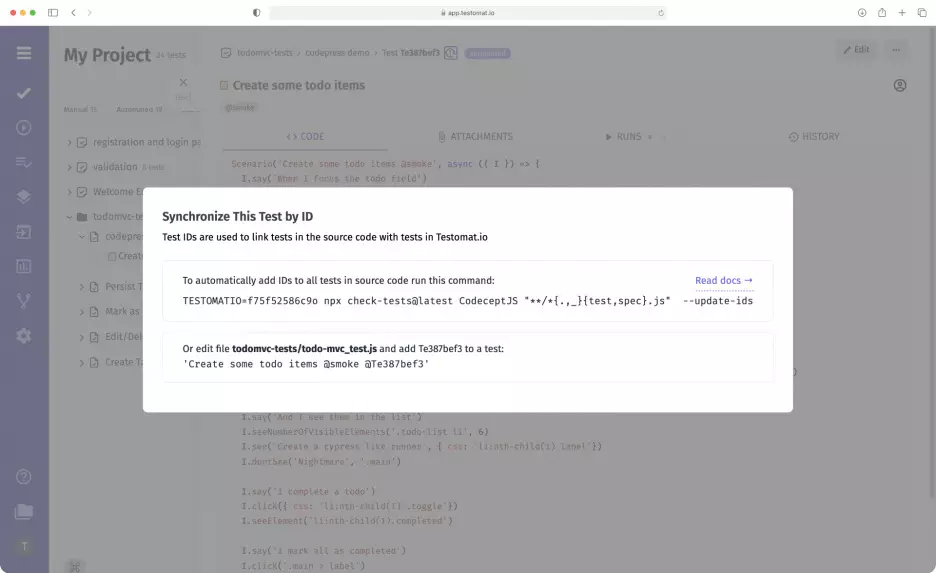Switch to the HISTORY tab
The image size is (936, 573).
point(813,137)
